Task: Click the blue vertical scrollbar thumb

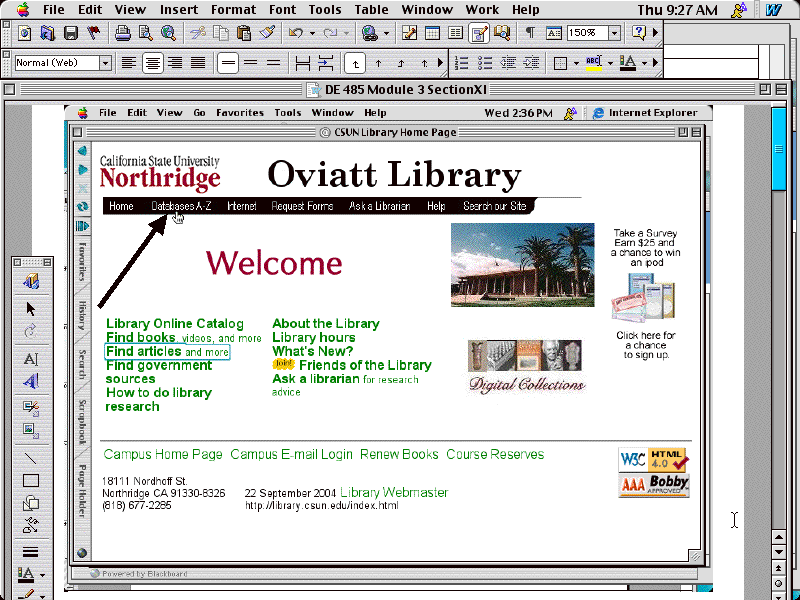Action: coord(779,148)
